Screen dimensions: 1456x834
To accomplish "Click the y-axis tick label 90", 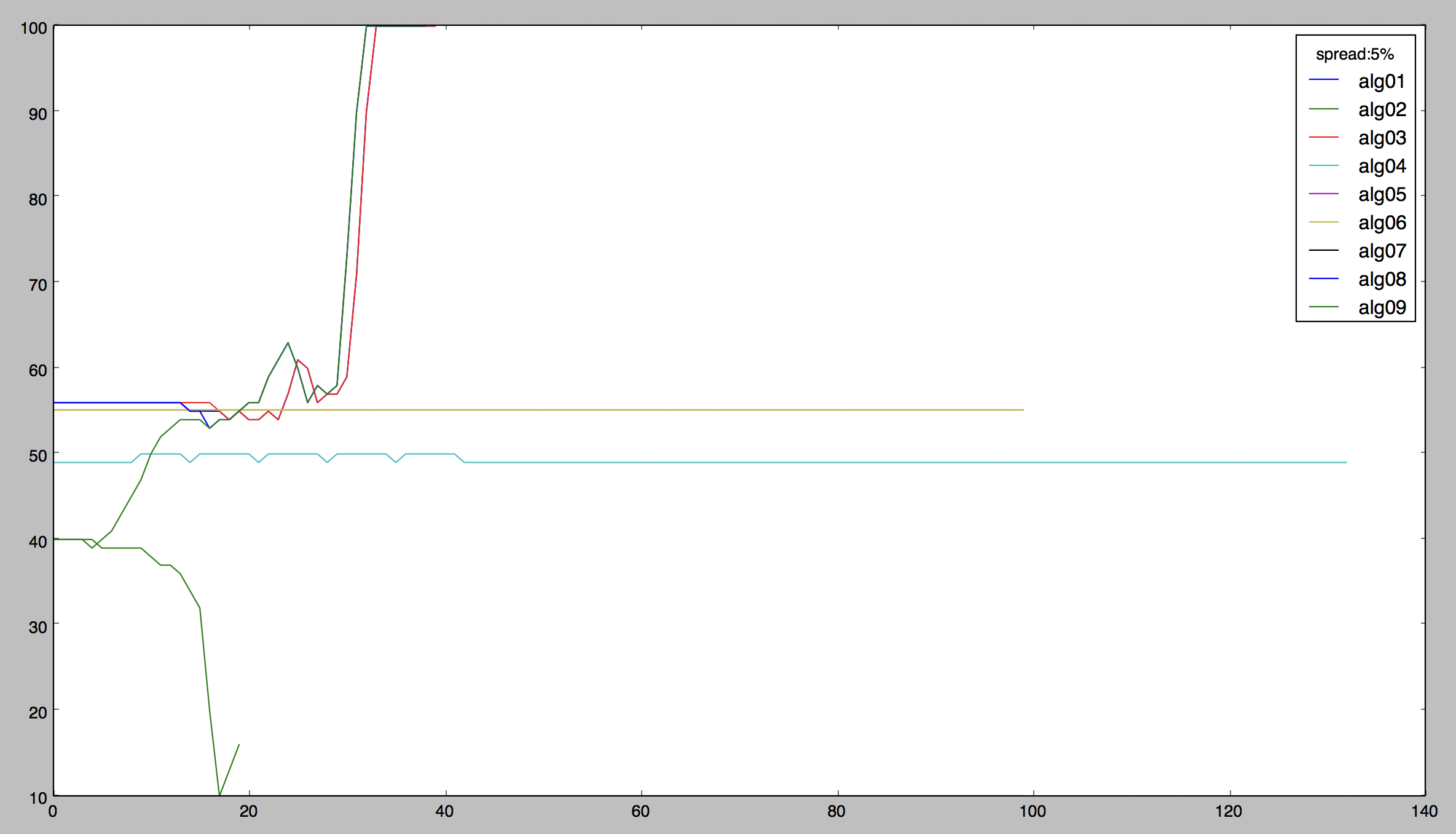I will [x=38, y=114].
